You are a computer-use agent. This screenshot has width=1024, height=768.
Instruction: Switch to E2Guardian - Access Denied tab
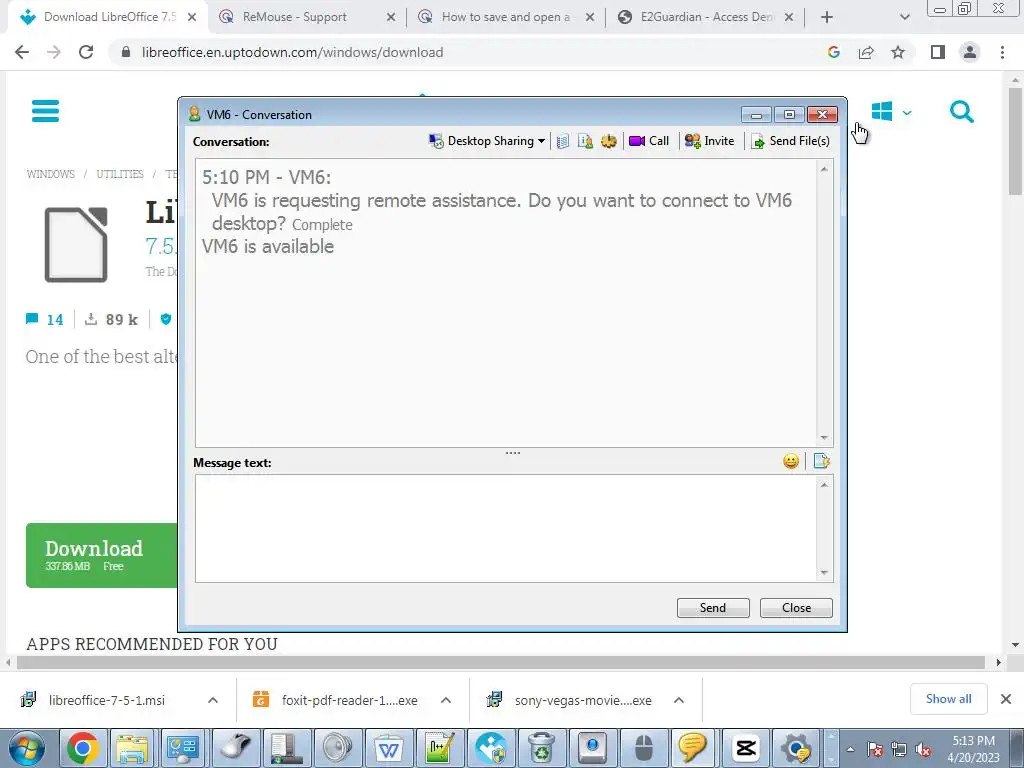705,17
